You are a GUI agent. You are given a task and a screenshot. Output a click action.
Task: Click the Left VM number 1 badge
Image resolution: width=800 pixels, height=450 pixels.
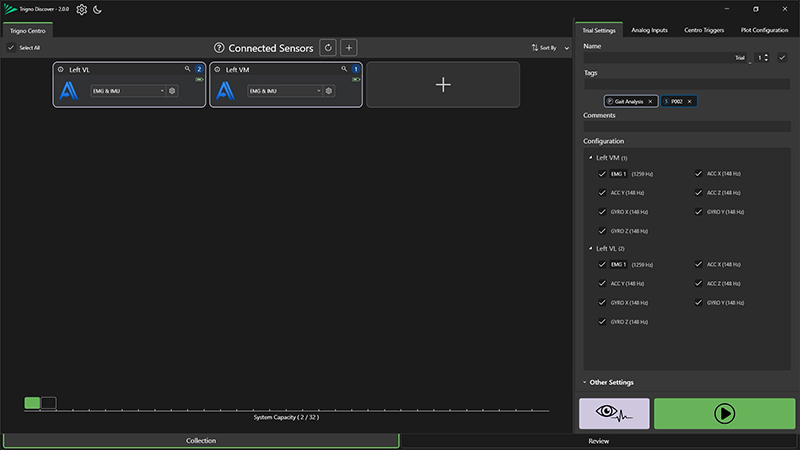[x=356, y=69]
